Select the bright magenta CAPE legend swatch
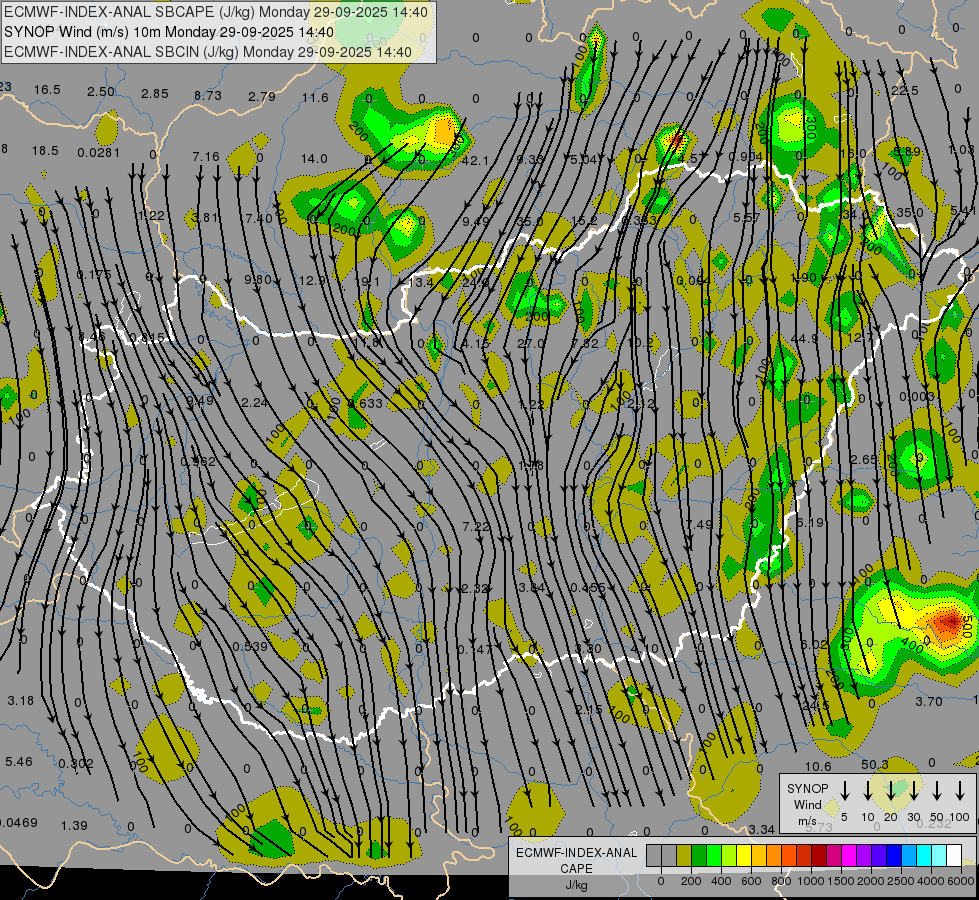Viewport: 979px width, 900px height. 849,855
